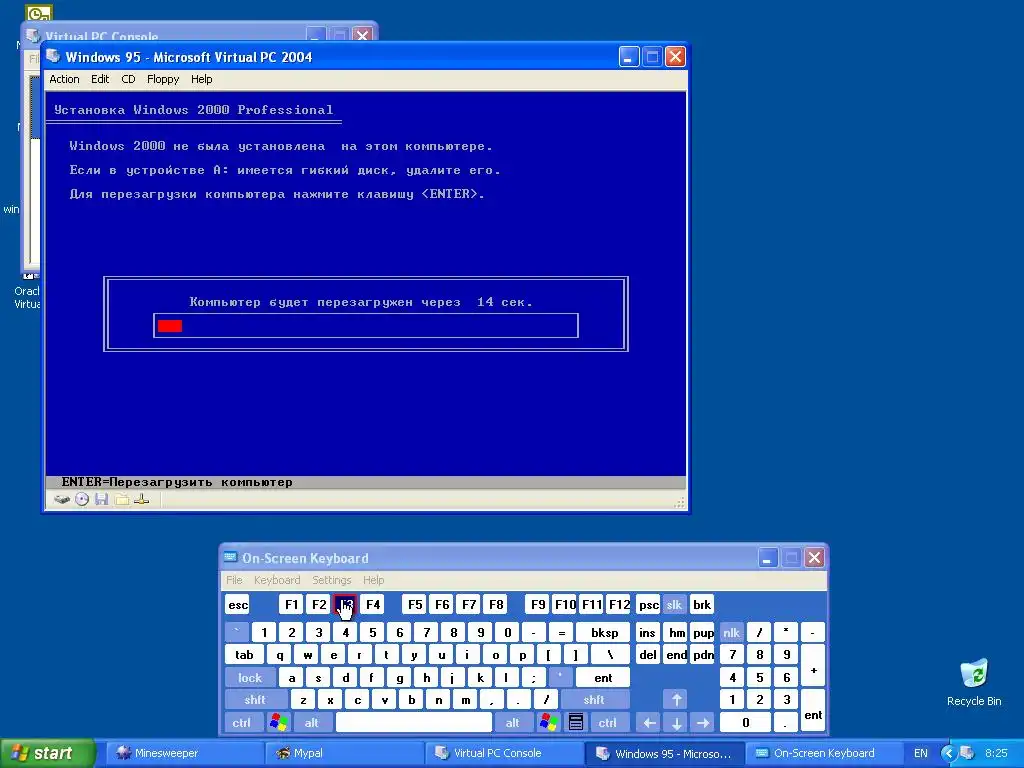Switch to Virtual PC Console in the taskbar
The image size is (1024, 768).
pos(504,753)
